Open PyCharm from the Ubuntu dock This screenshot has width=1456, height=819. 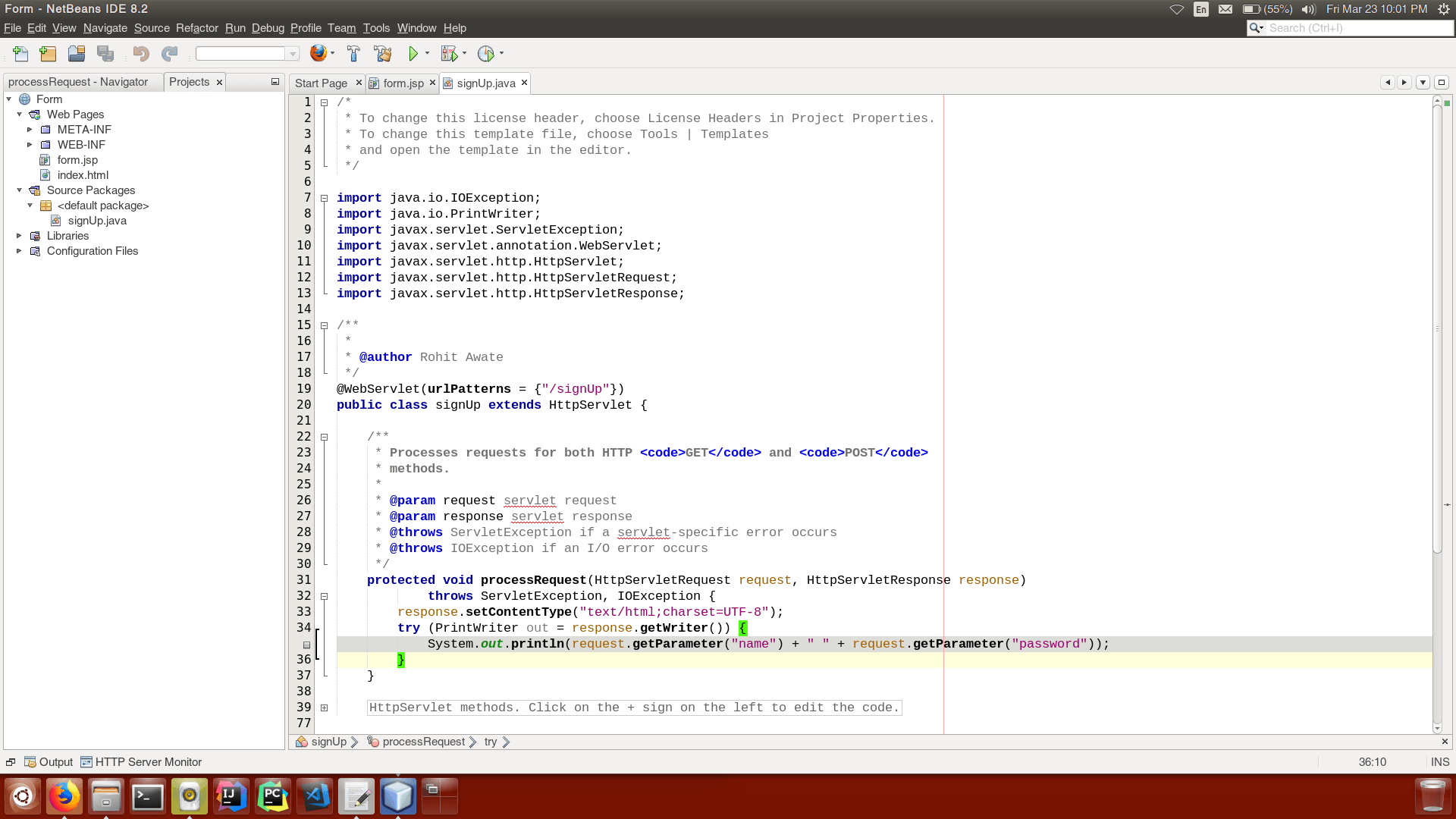pos(273,797)
